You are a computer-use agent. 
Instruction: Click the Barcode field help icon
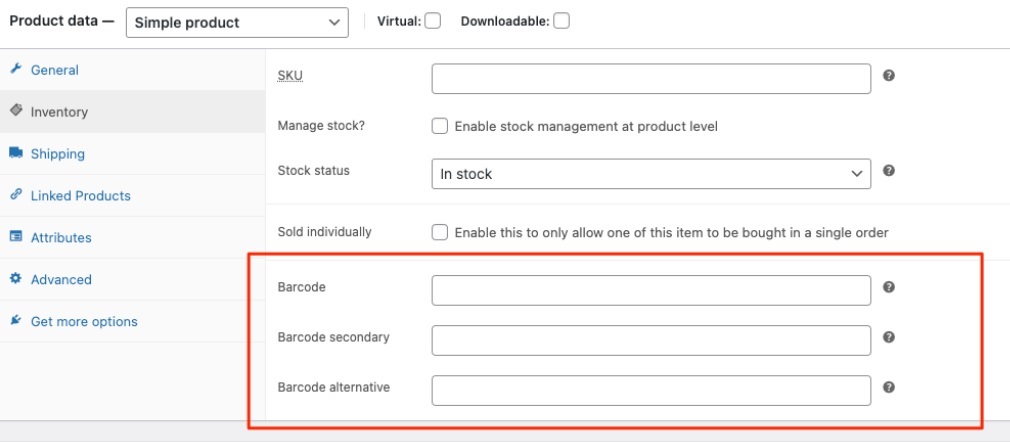889,287
